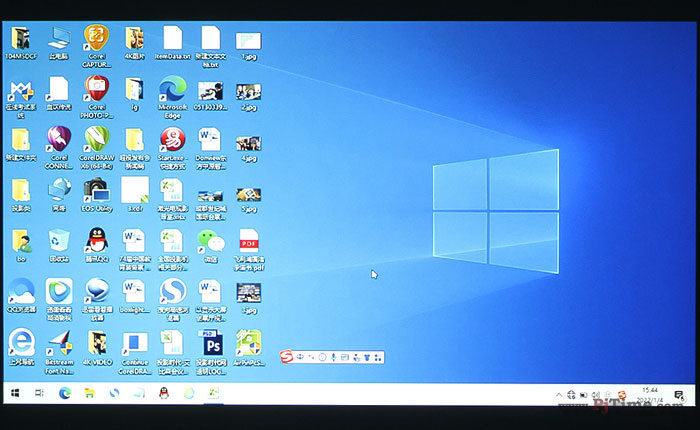Open the Sogou soft keyboard

click(x=345, y=357)
